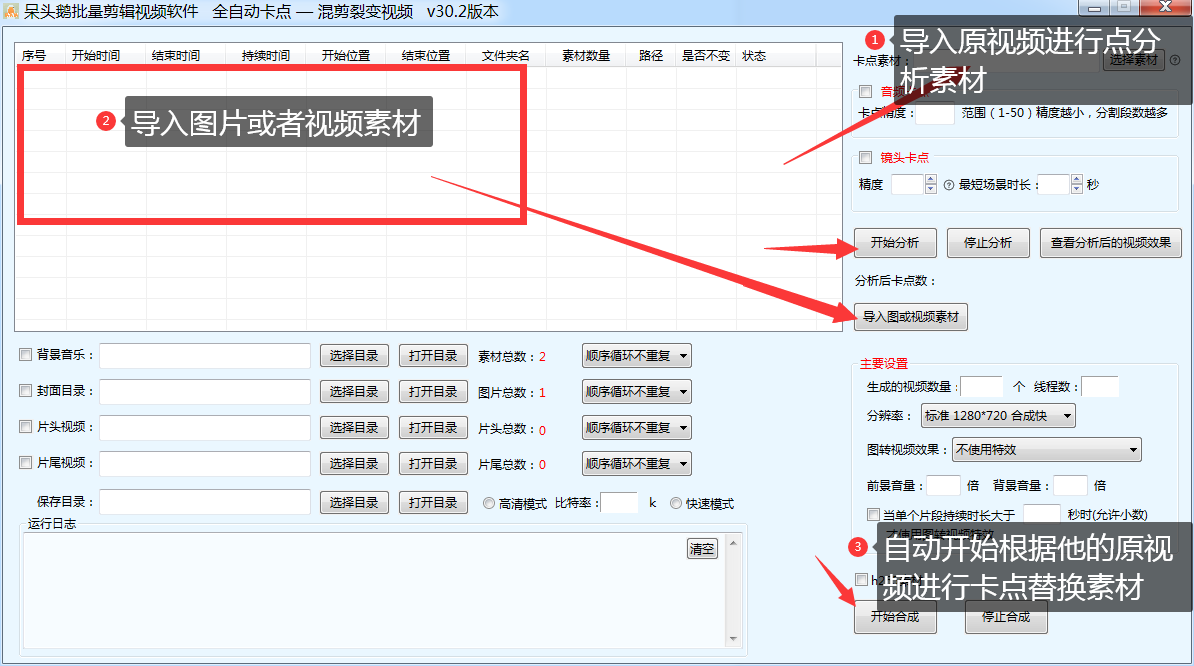The height and width of the screenshot is (666, 1194).
Task: Click the 素材数量 column header
Action: (586, 56)
